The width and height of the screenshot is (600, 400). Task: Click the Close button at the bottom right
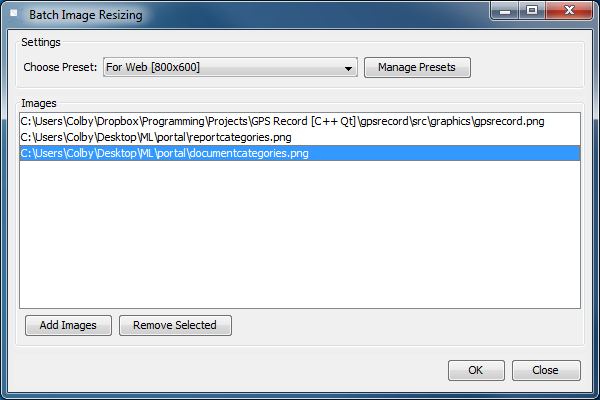(x=545, y=370)
